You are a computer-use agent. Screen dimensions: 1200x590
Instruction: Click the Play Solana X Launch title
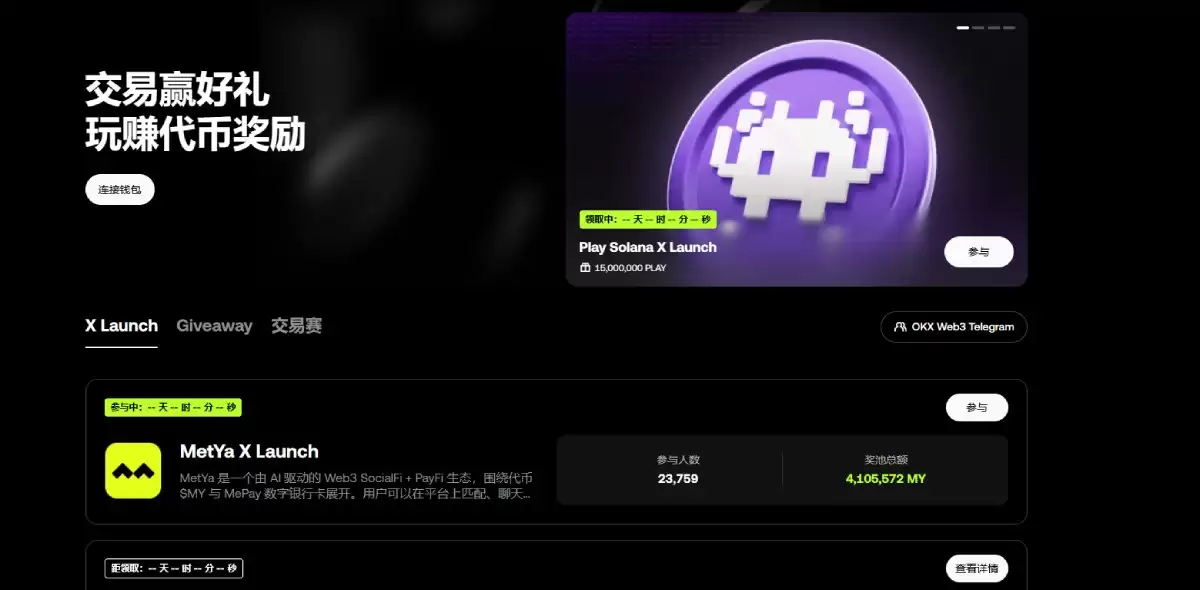650,247
